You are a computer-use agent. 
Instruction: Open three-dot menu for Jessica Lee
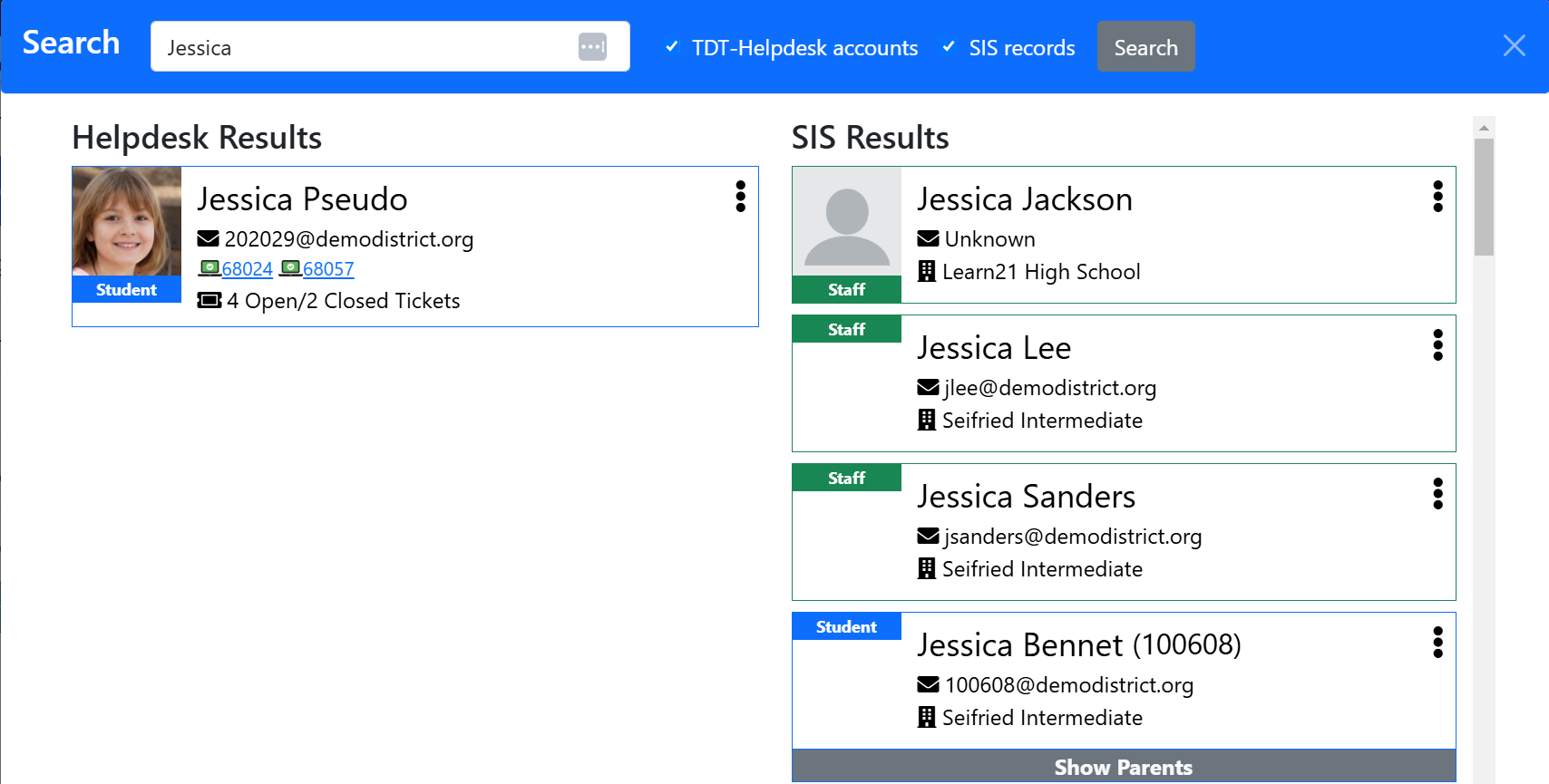pos(1437,344)
